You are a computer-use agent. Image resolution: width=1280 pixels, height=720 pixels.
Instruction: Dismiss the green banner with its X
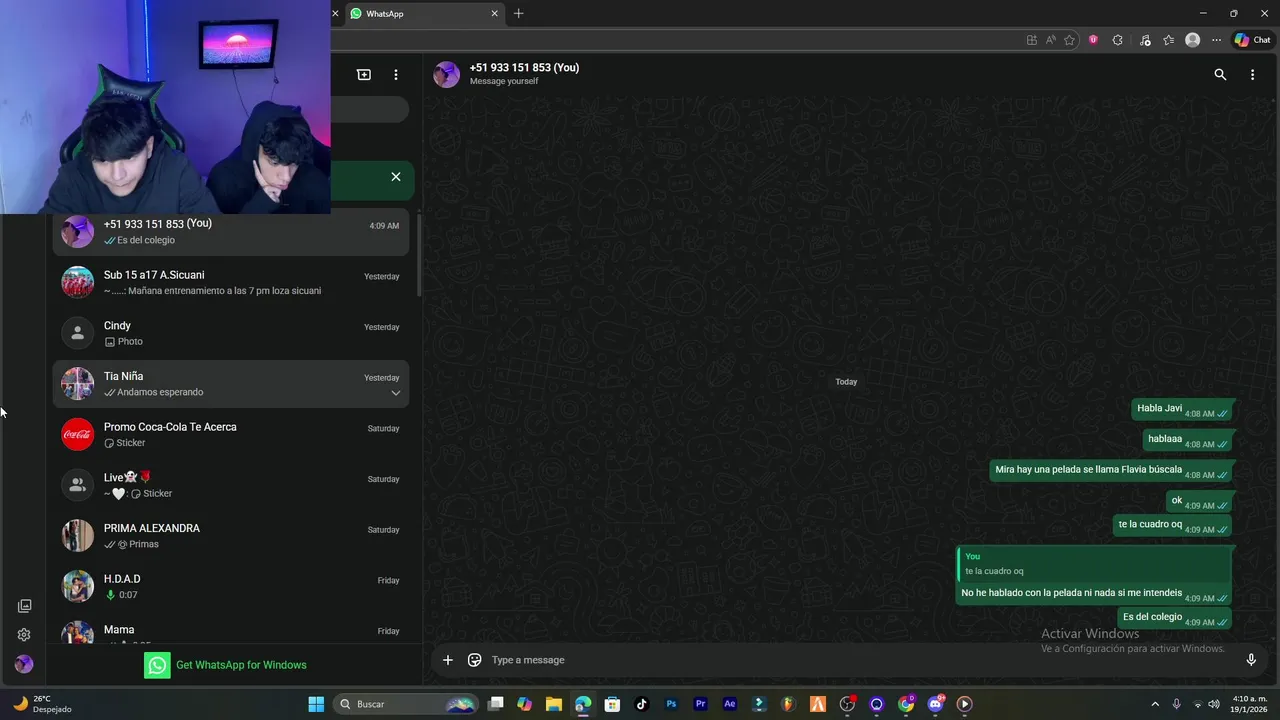(x=396, y=177)
